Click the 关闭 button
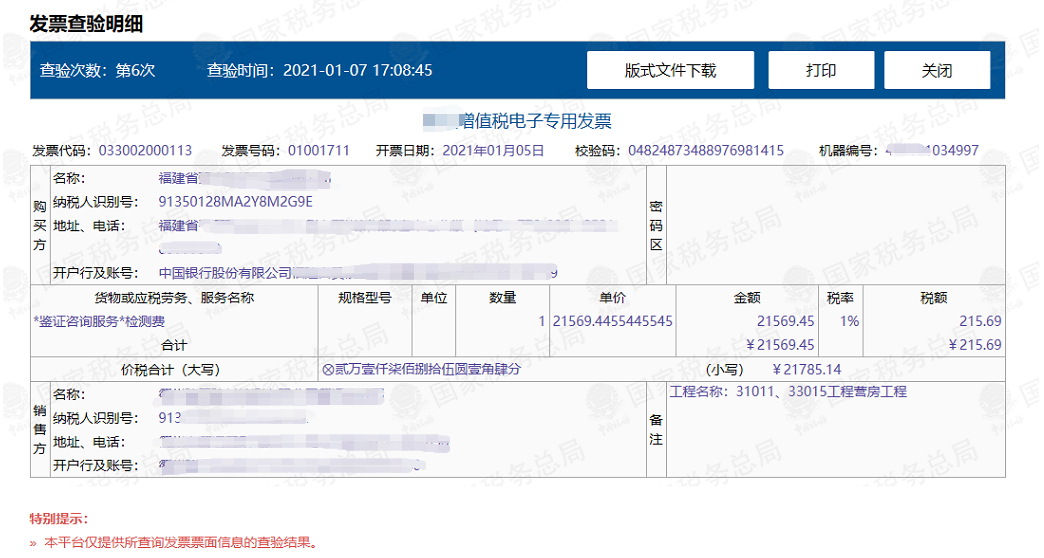 pos(937,70)
